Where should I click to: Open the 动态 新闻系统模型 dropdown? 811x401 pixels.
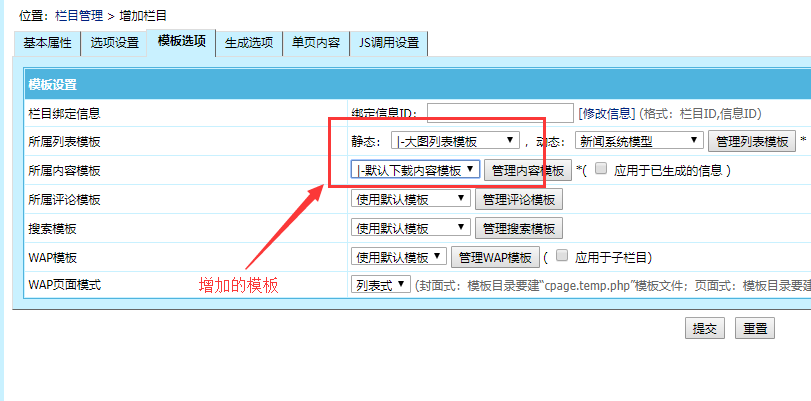640,141
